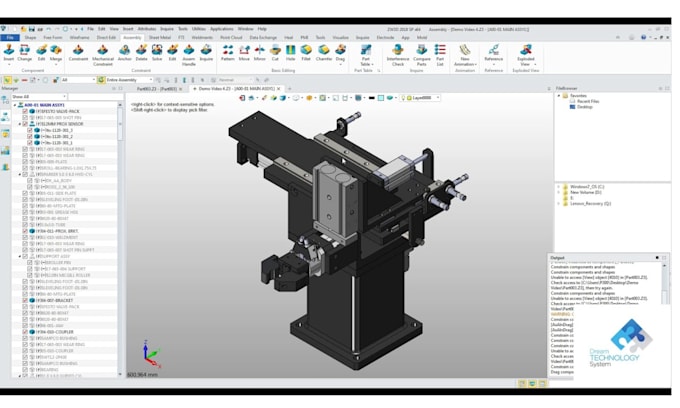
Task: Toggle the SHOT PIN component checkbox
Action: (25, 118)
